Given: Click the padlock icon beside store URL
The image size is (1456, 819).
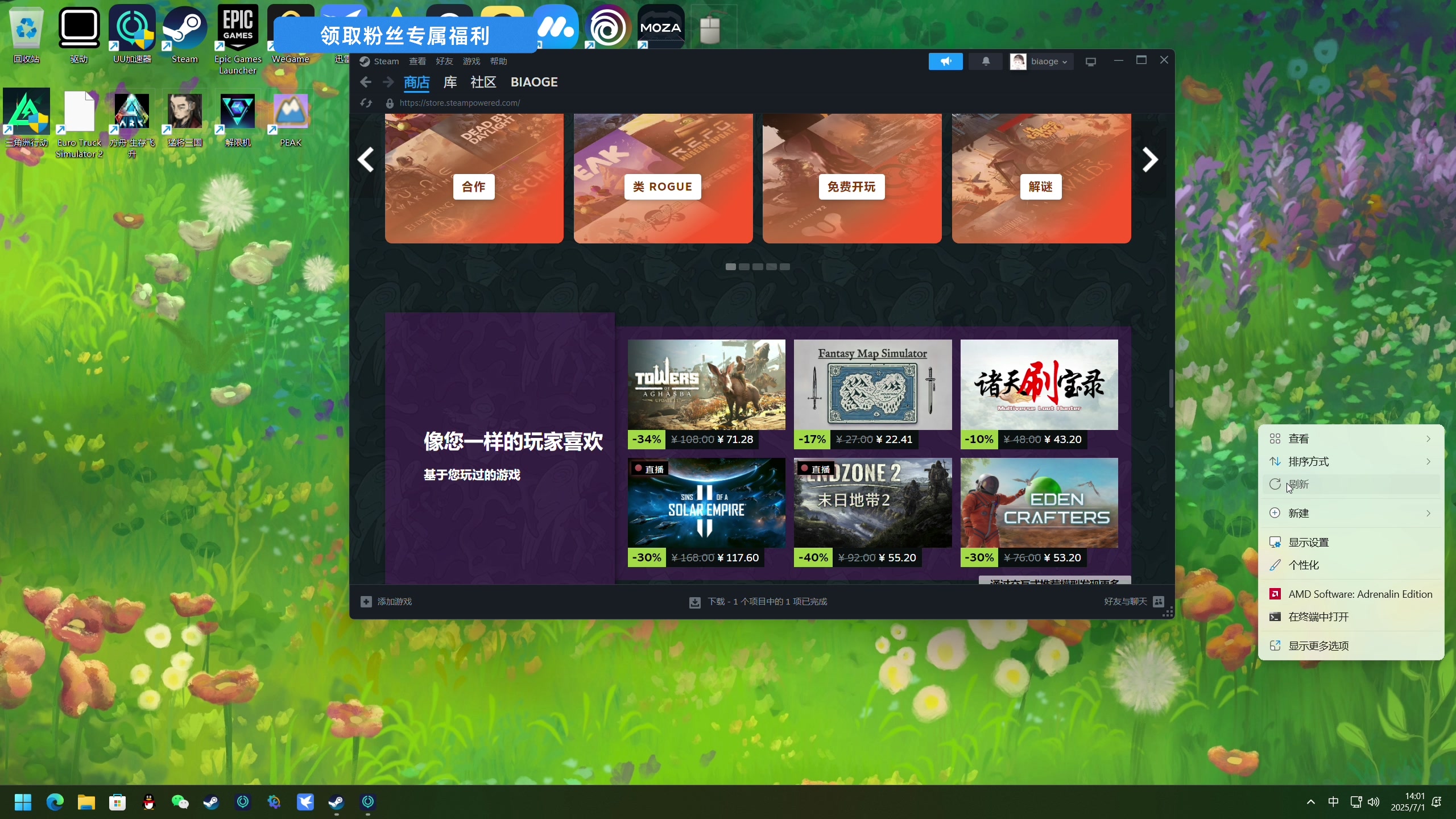Looking at the screenshot, I should tap(390, 103).
